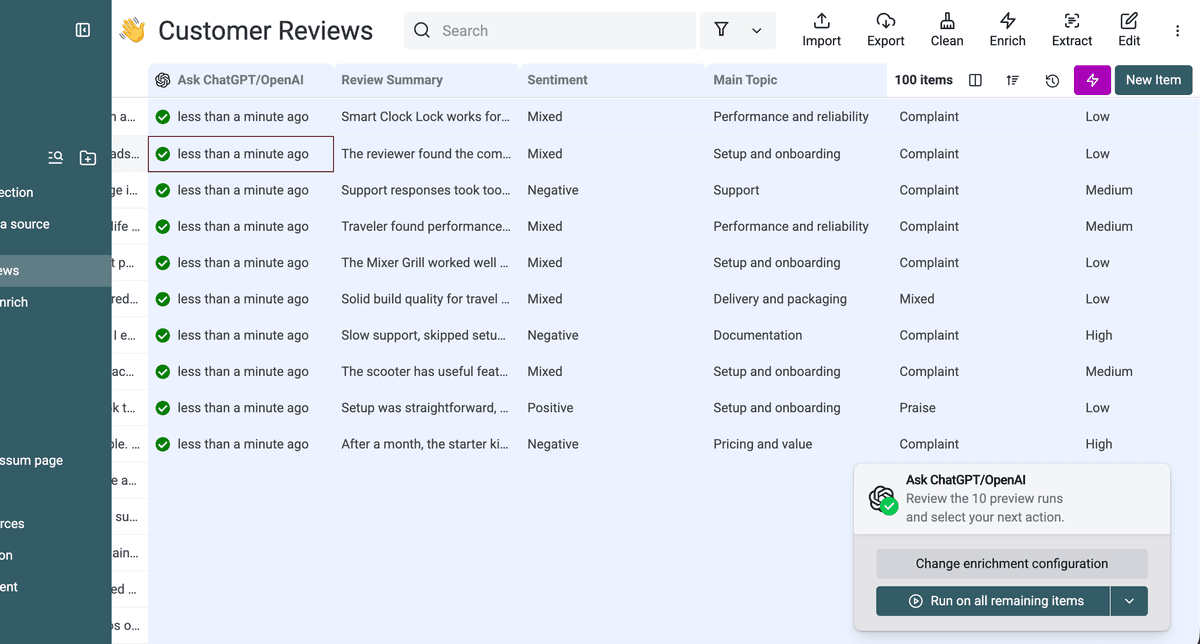Image resolution: width=1200 pixels, height=644 pixels.
Task: Click the purple lightning bolt button
Action: click(1092, 80)
